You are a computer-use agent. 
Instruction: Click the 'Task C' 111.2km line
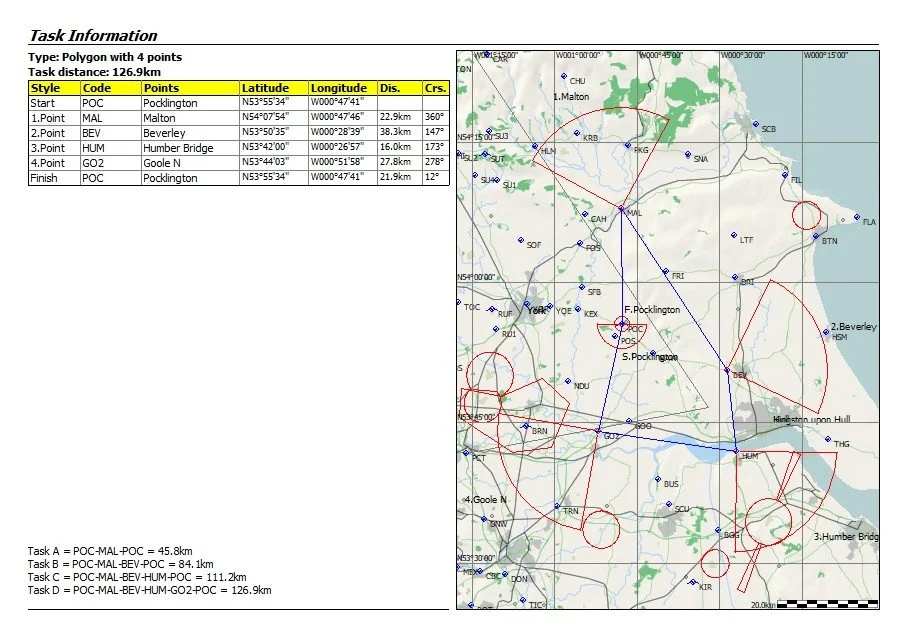pos(137,577)
